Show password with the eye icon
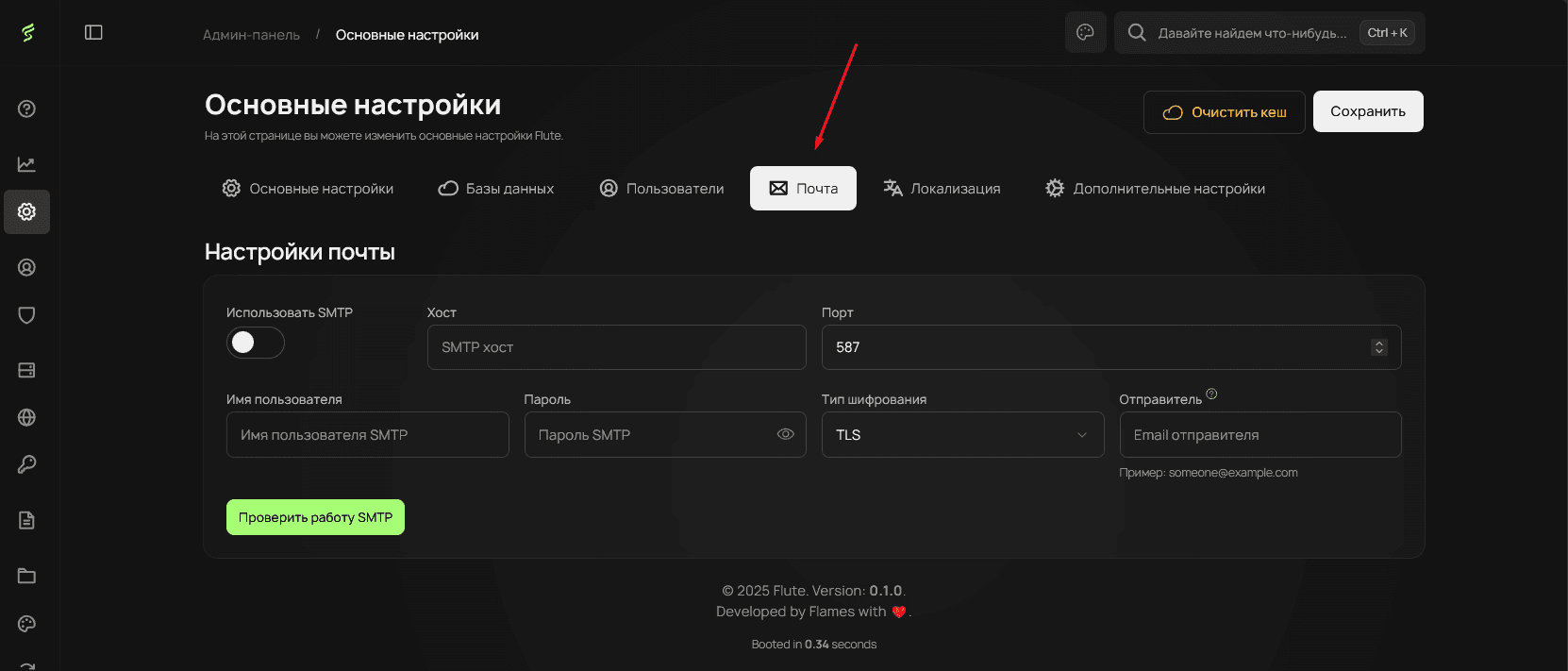Image resolution: width=1568 pixels, height=671 pixels. click(785, 434)
